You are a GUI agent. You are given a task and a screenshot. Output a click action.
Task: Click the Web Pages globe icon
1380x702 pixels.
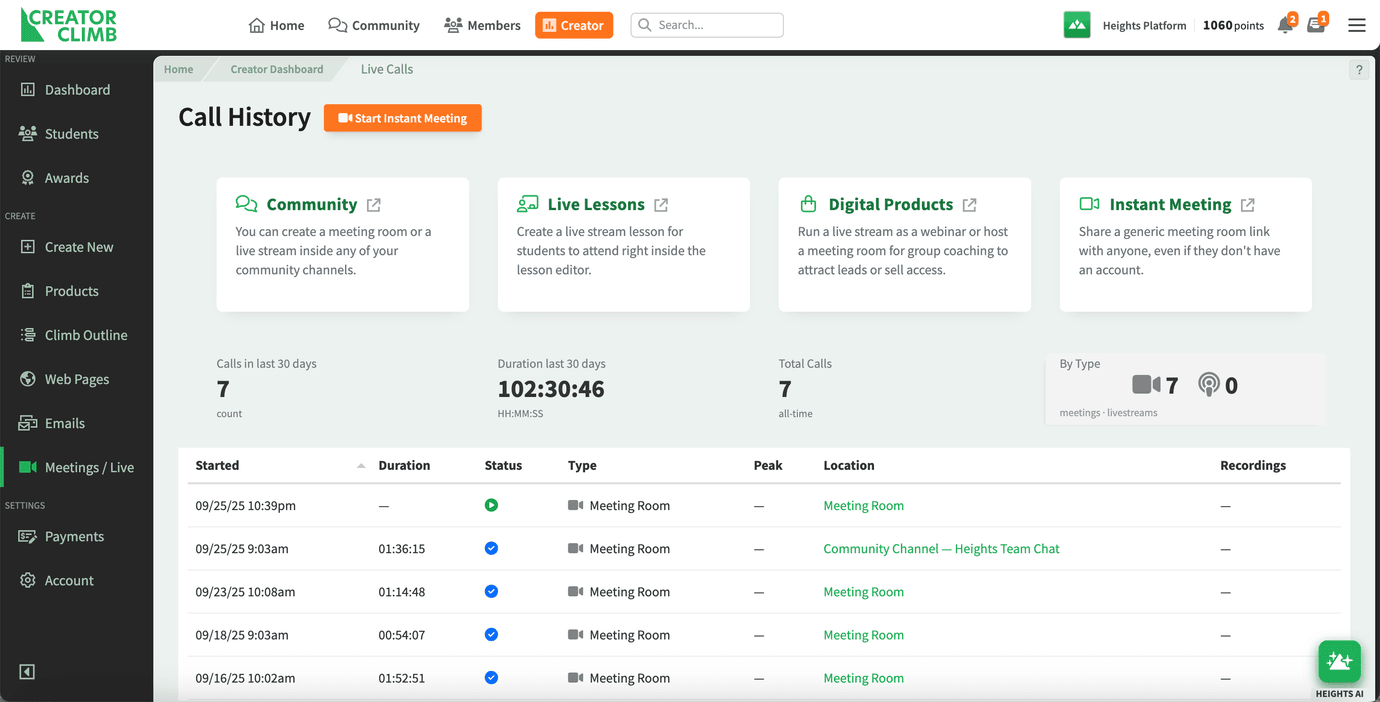(29, 378)
